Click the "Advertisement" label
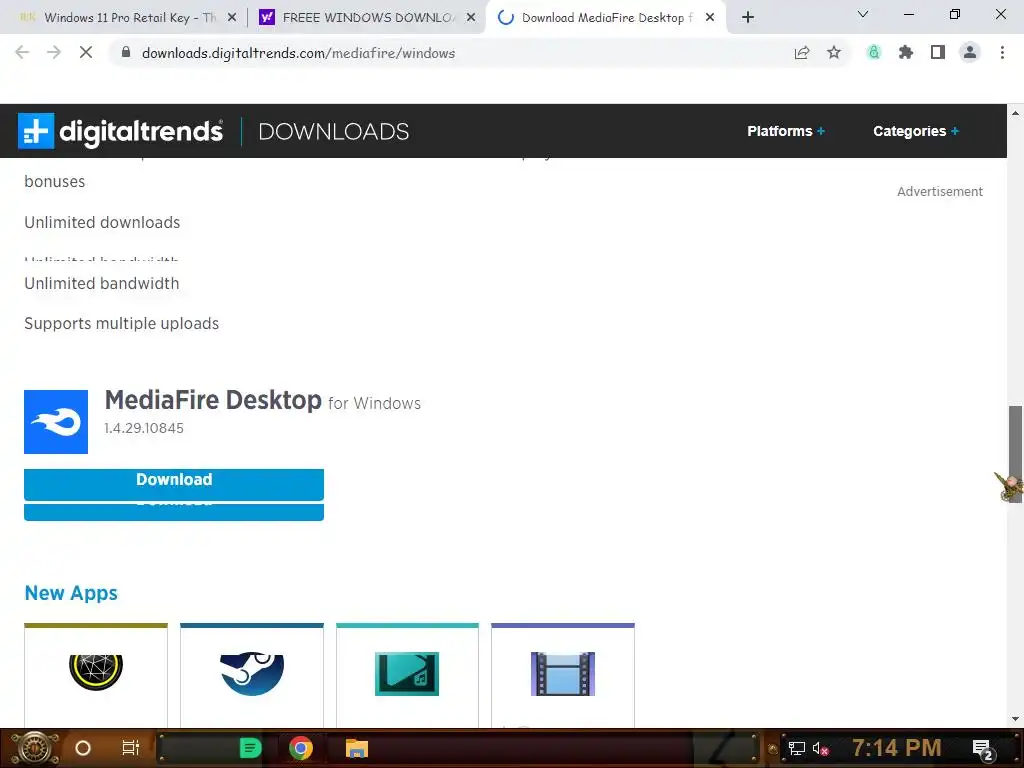 (940, 191)
